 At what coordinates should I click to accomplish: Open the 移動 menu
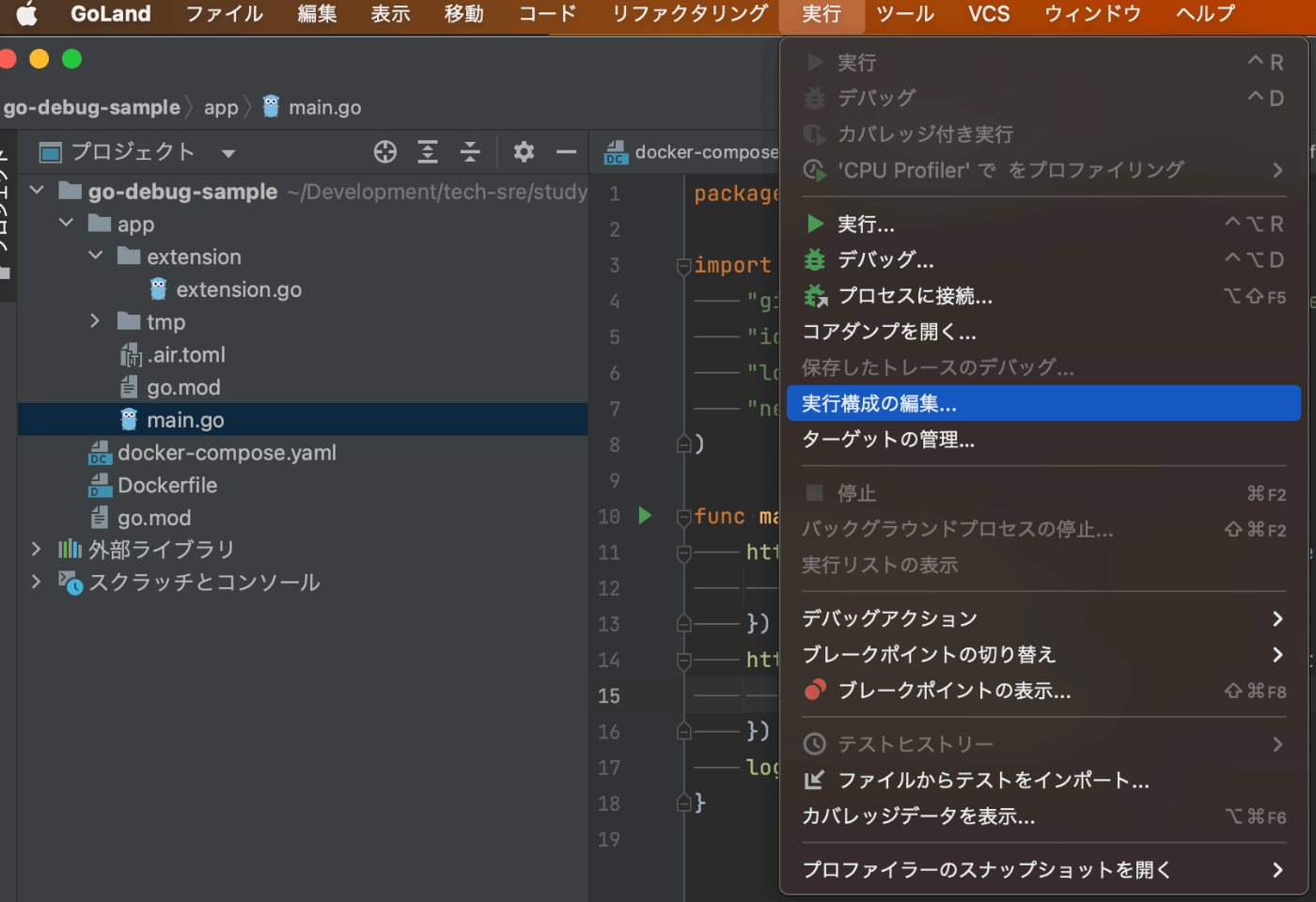[463, 13]
